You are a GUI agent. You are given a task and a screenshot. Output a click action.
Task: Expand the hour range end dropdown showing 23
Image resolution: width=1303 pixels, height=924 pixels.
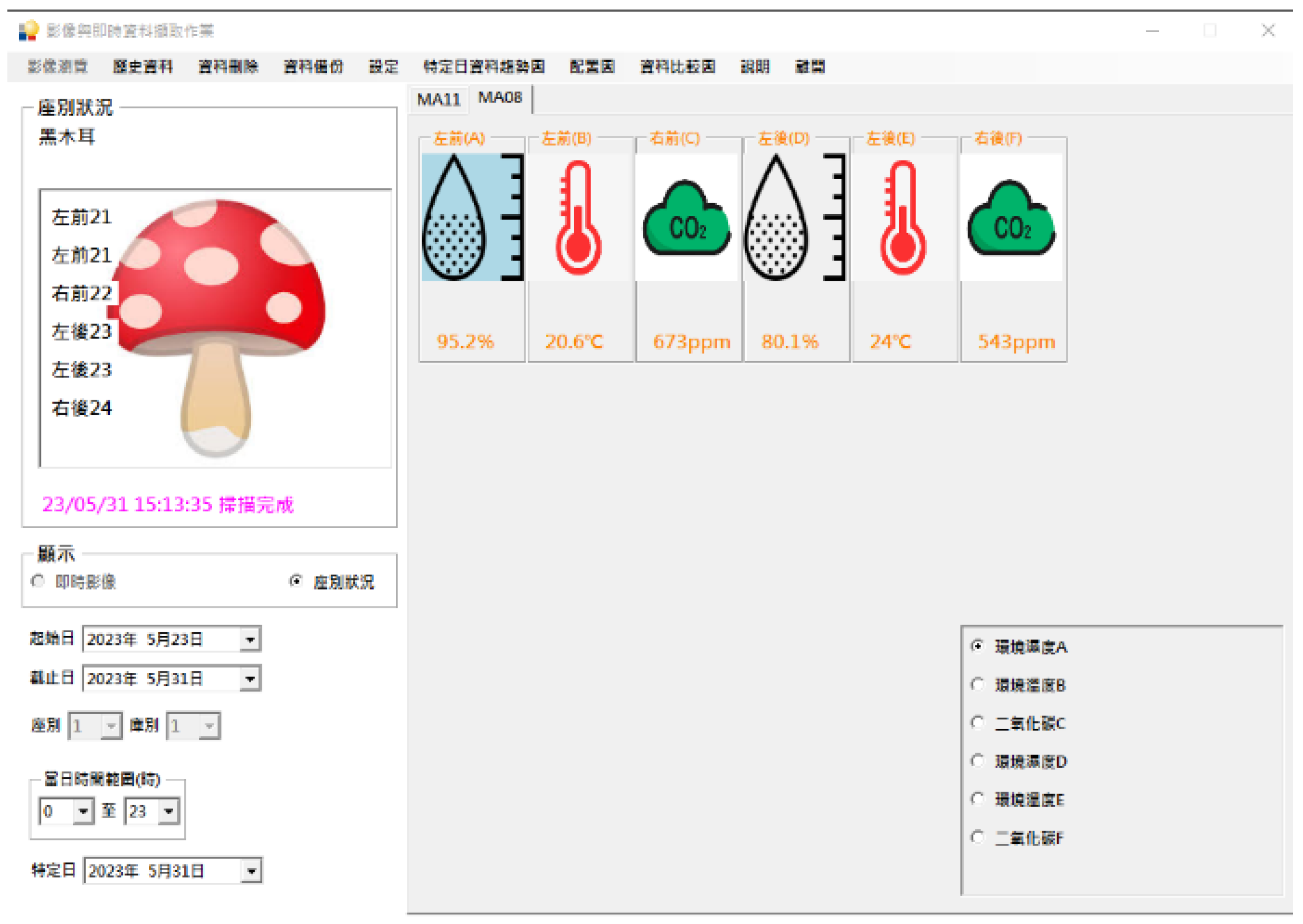click(x=169, y=812)
